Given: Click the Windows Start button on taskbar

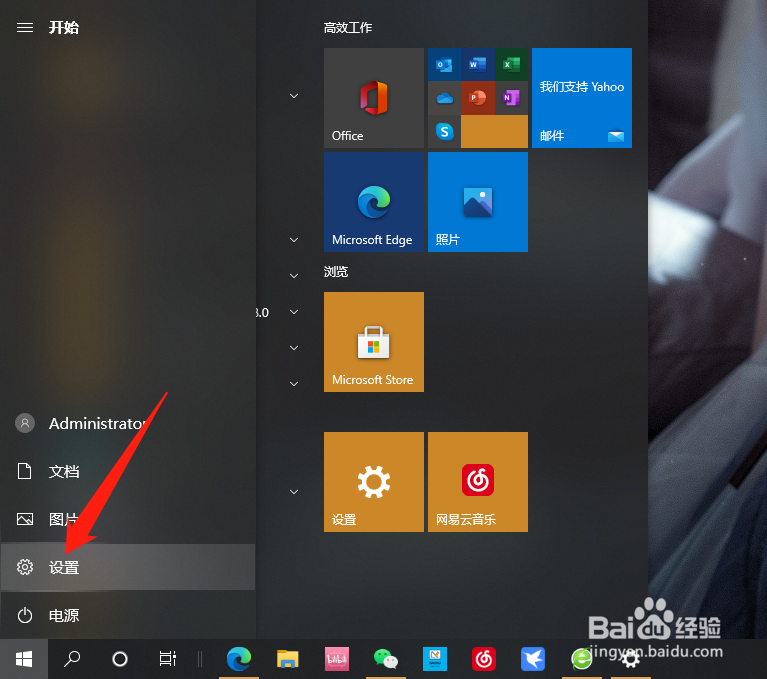Looking at the screenshot, I should pos(24,659).
